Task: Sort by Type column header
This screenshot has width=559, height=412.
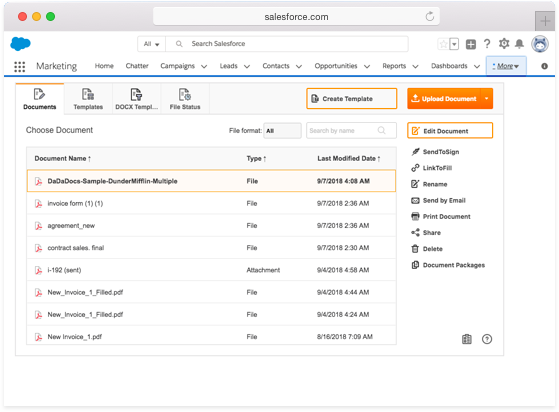Action: 256,159
